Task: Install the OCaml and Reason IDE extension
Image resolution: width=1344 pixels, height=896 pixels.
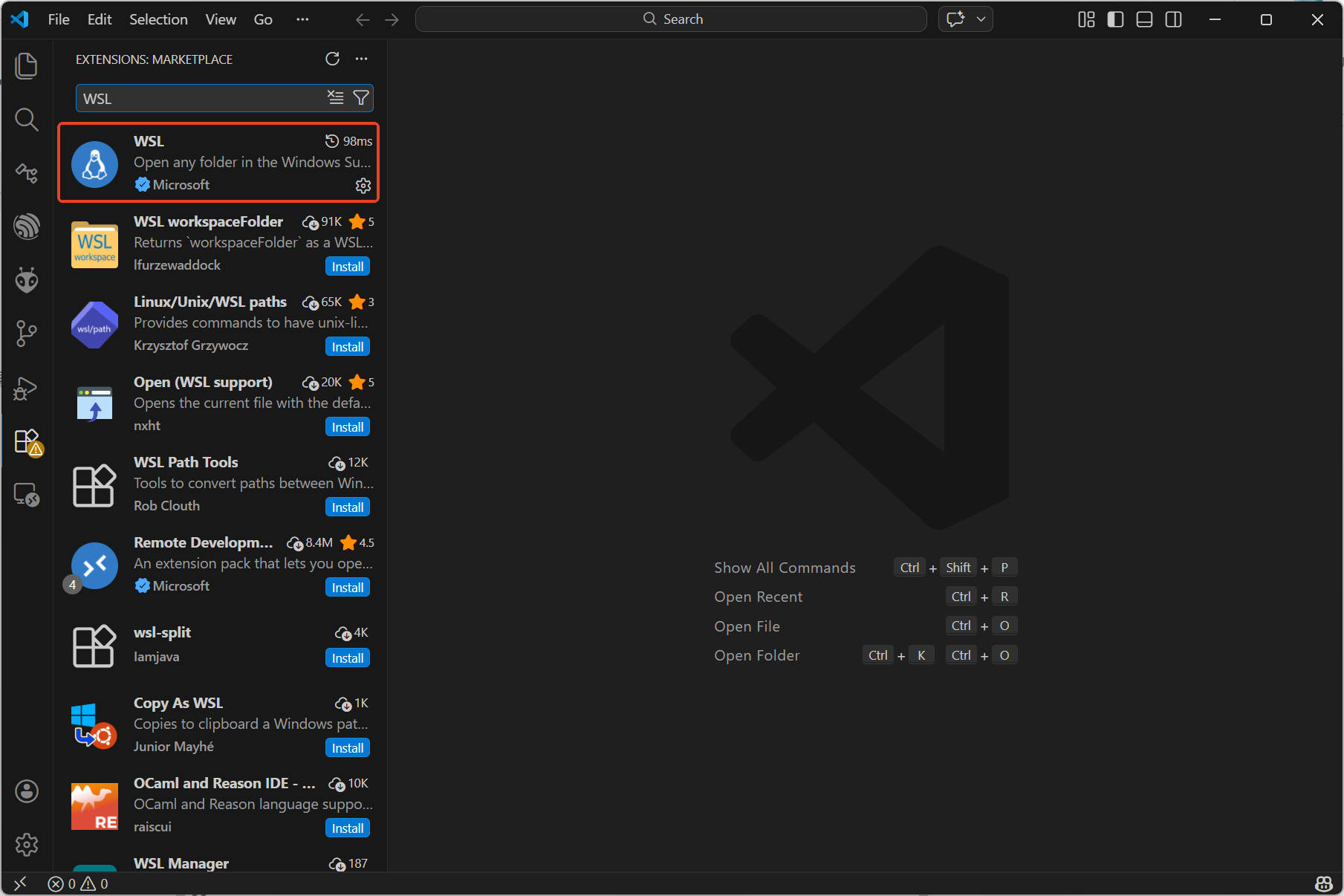Action: click(348, 828)
